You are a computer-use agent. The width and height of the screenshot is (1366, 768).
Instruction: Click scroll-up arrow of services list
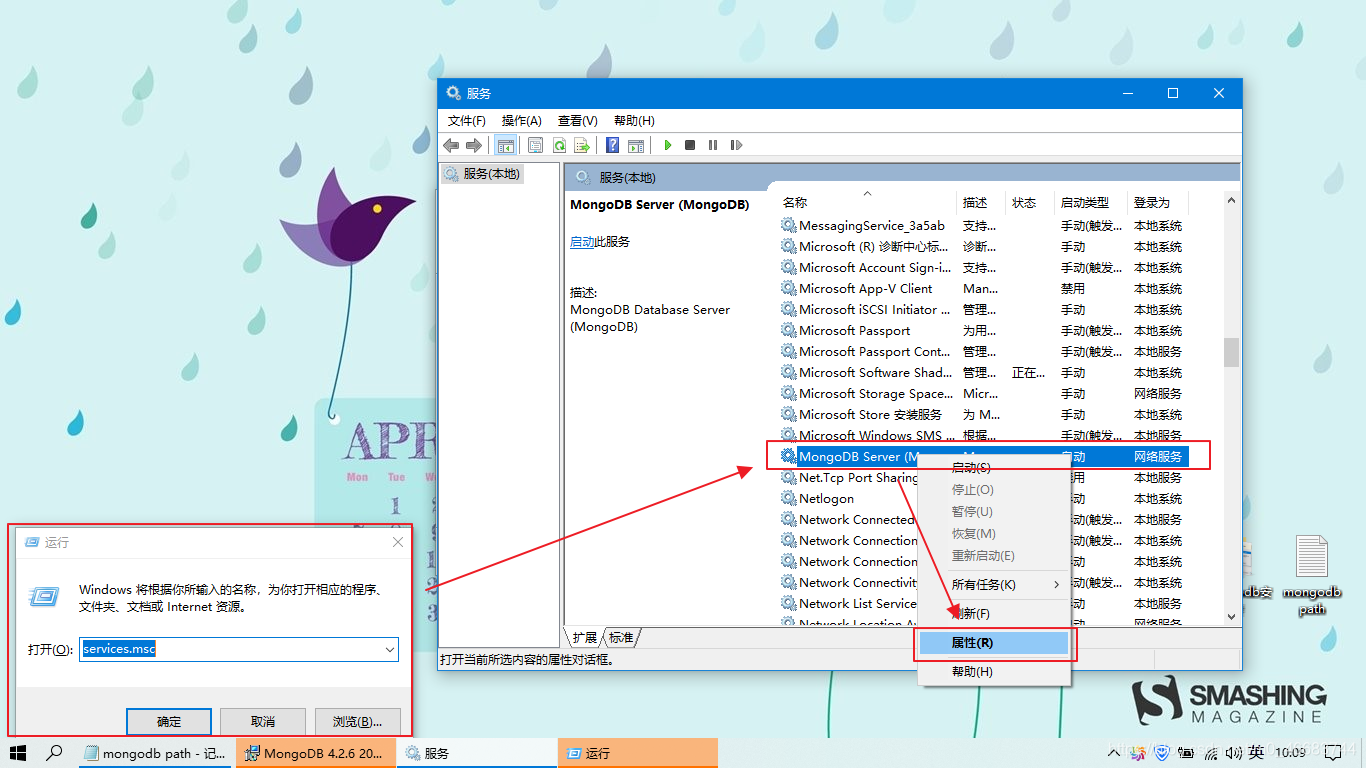(x=1231, y=201)
